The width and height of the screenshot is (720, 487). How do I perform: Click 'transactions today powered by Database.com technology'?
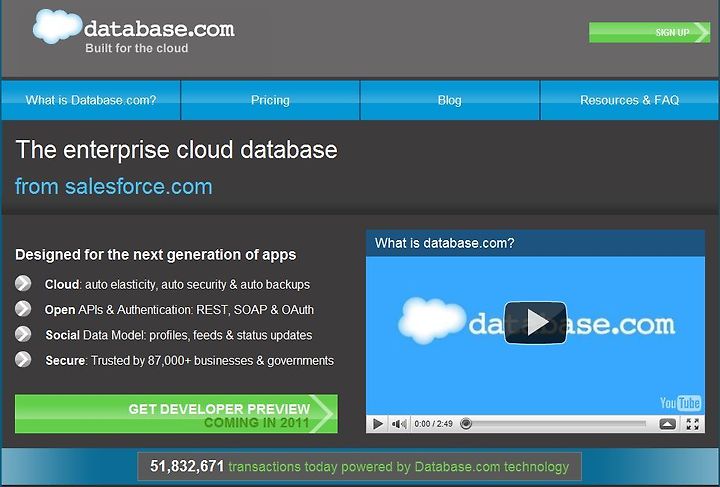[x=399, y=467]
